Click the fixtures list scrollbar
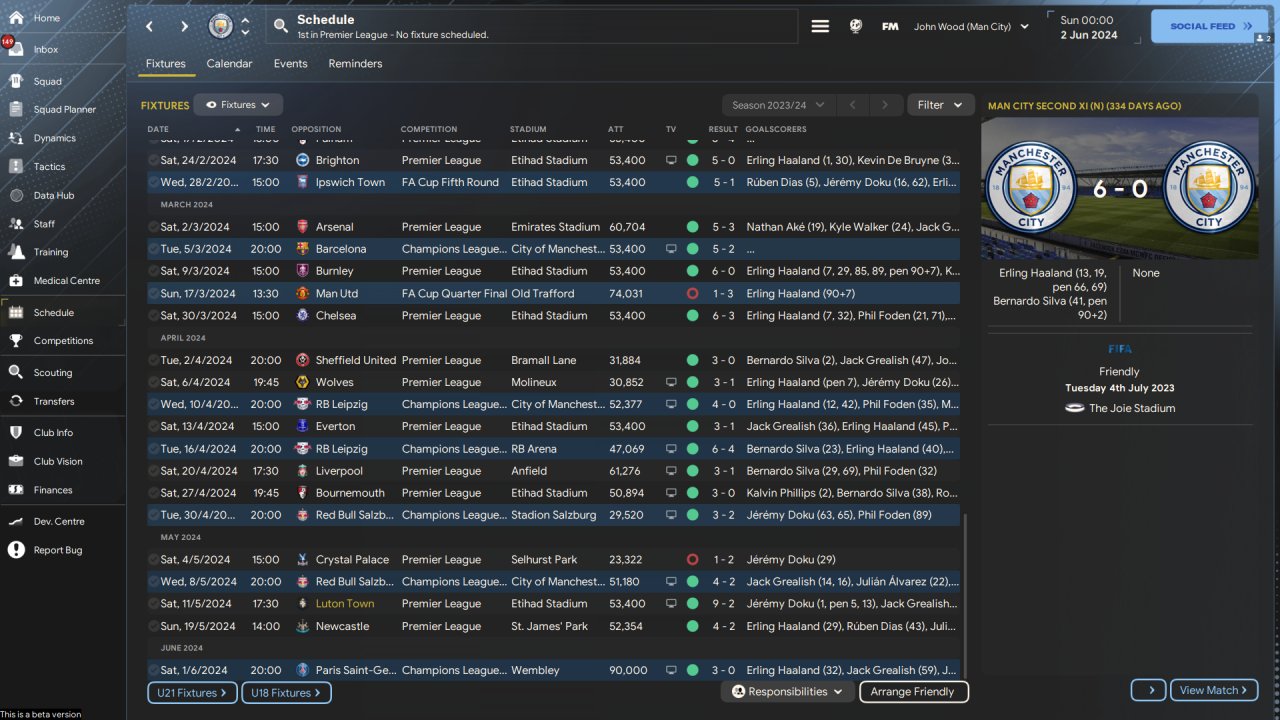 [x=964, y=595]
